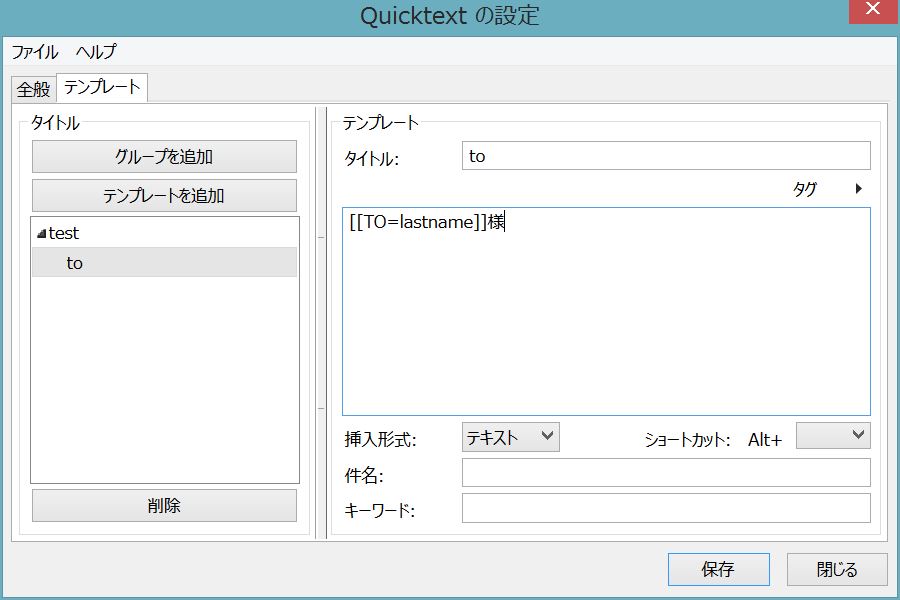Focus the 件名 input field
This screenshot has width=900, height=600.
pos(666,473)
